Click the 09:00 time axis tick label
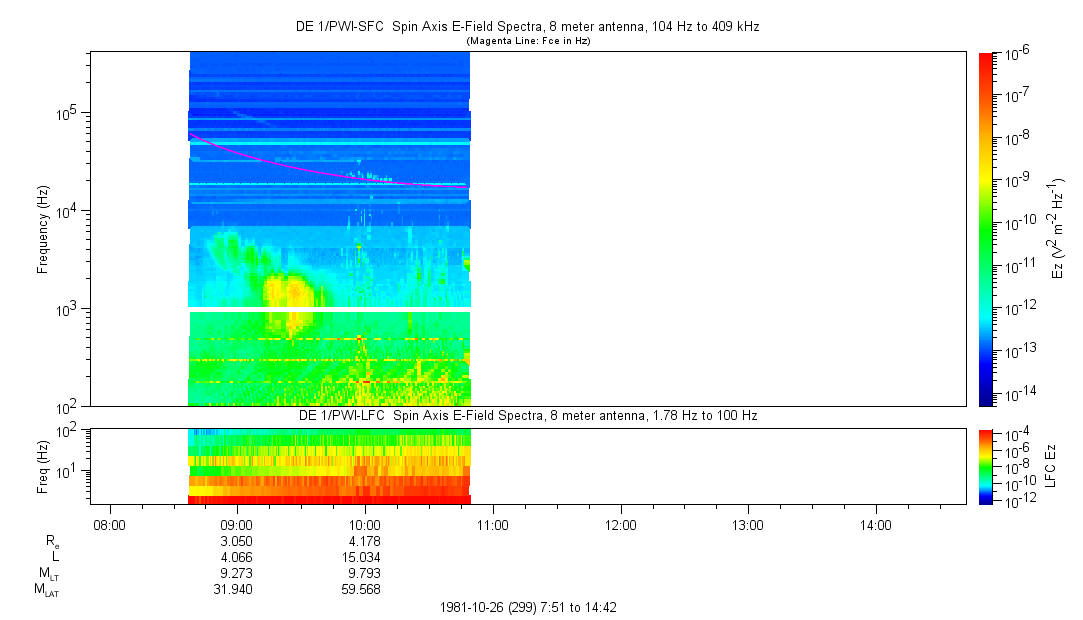Viewport: 1083px width, 620px height. click(x=236, y=524)
